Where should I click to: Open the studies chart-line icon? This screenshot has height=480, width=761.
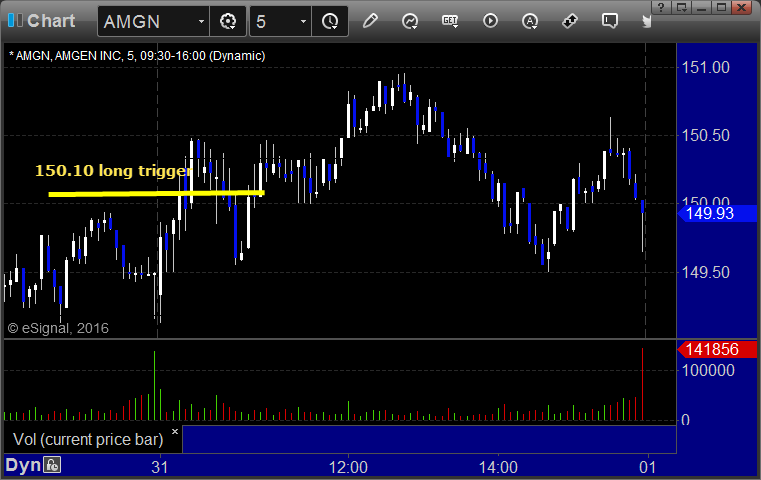tap(410, 21)
